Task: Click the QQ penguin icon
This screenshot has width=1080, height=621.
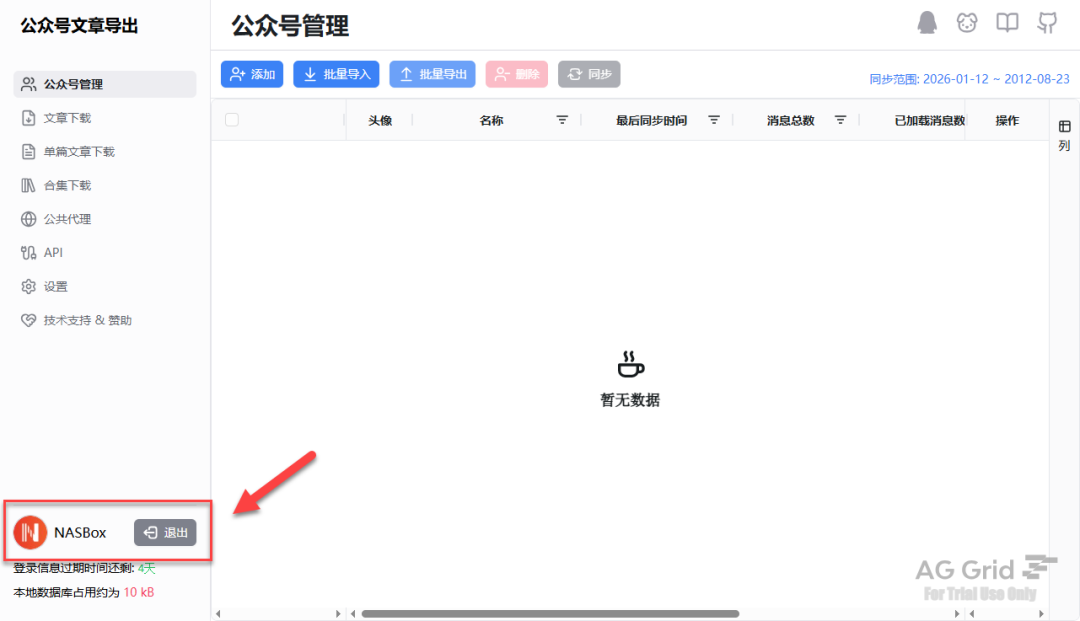Action: coord(927,22)
